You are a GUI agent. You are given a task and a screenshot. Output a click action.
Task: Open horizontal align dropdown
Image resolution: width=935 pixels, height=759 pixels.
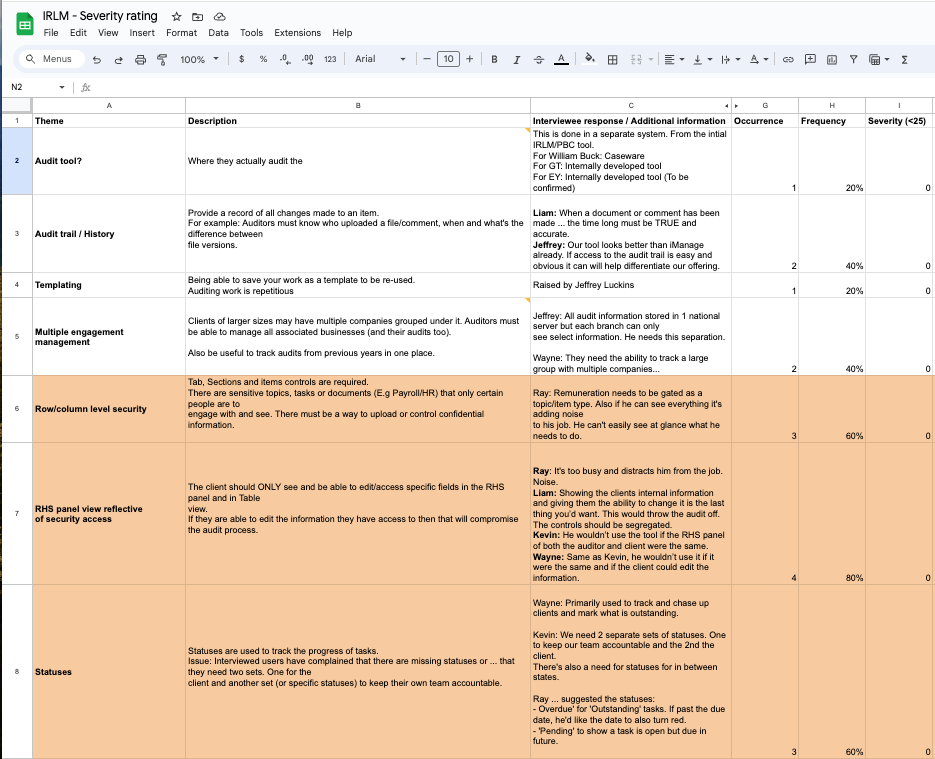[x=674, y=59]
